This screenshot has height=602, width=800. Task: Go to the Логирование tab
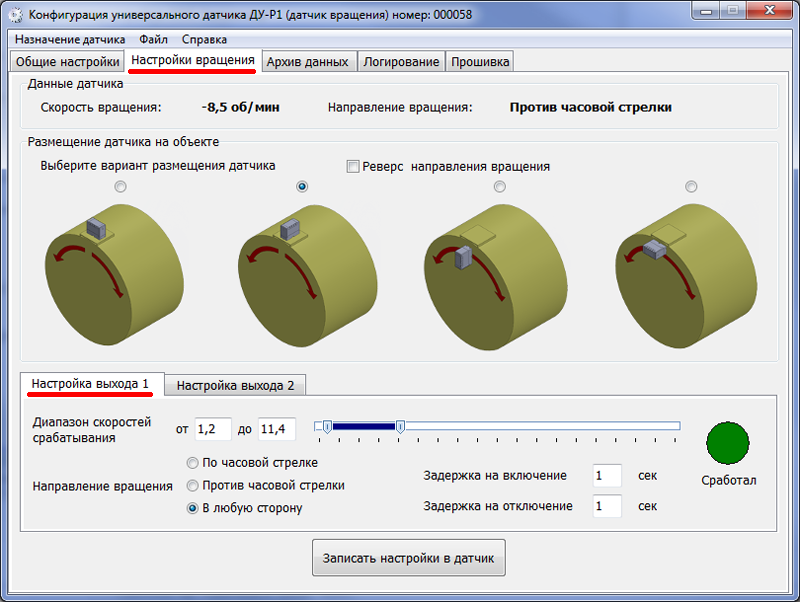[401, 62]
